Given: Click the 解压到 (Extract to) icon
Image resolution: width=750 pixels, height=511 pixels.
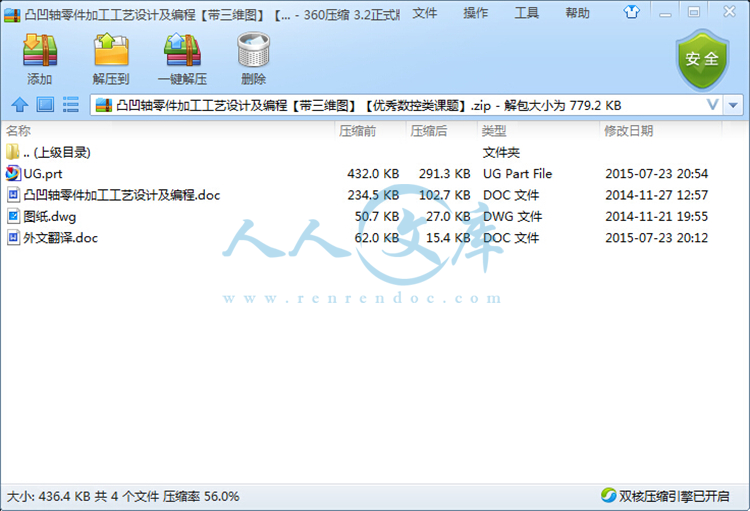Looking at the screenshot, I should click(x=111, y=50).
